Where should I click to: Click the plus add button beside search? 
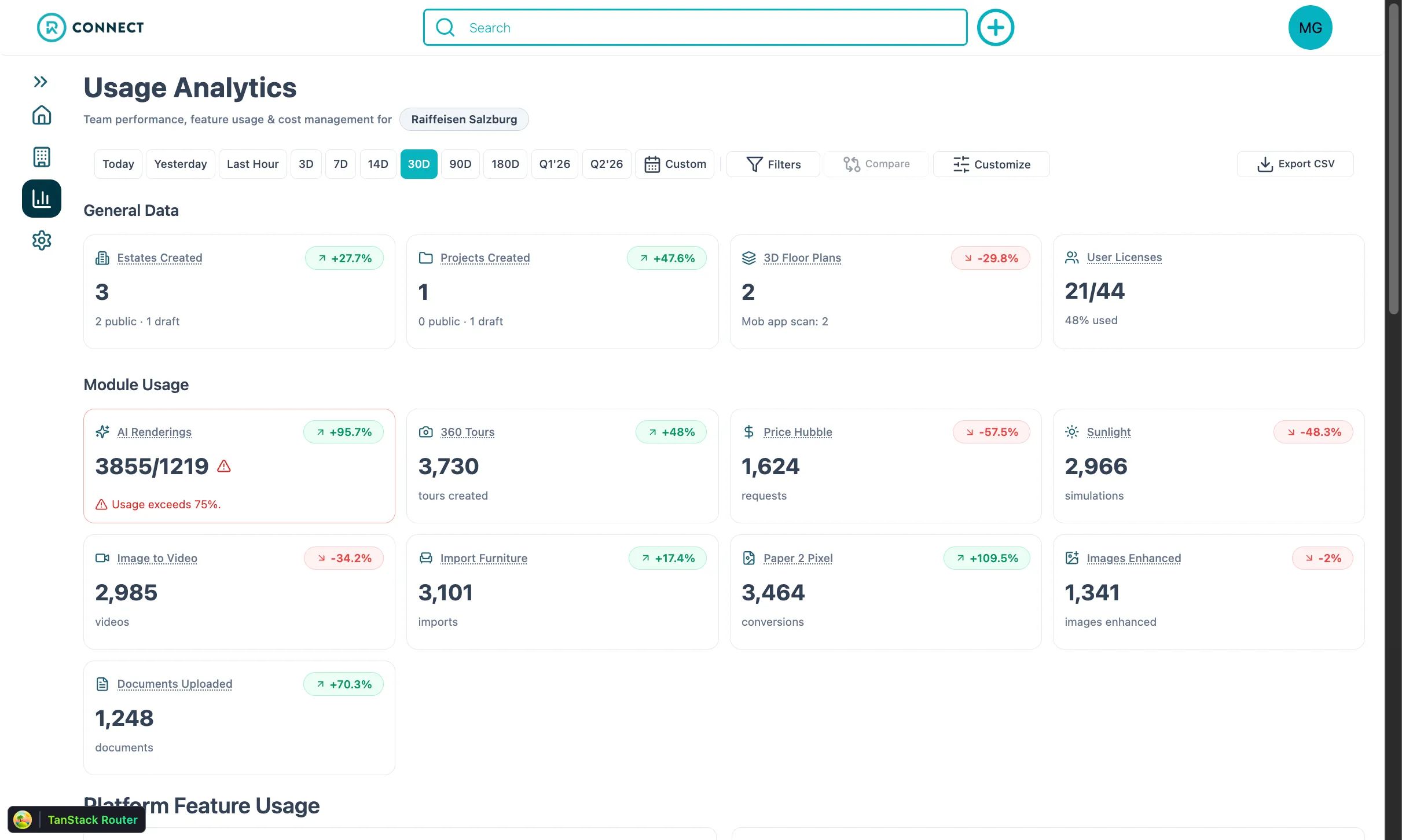pos(996,27)
